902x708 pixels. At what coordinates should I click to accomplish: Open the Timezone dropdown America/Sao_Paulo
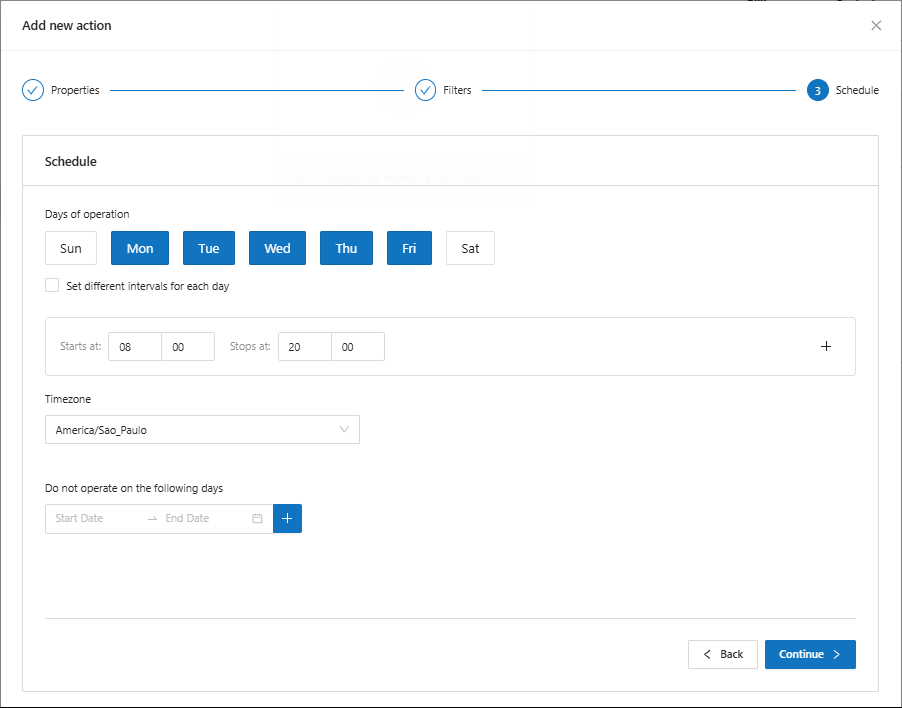coord(202,430)
